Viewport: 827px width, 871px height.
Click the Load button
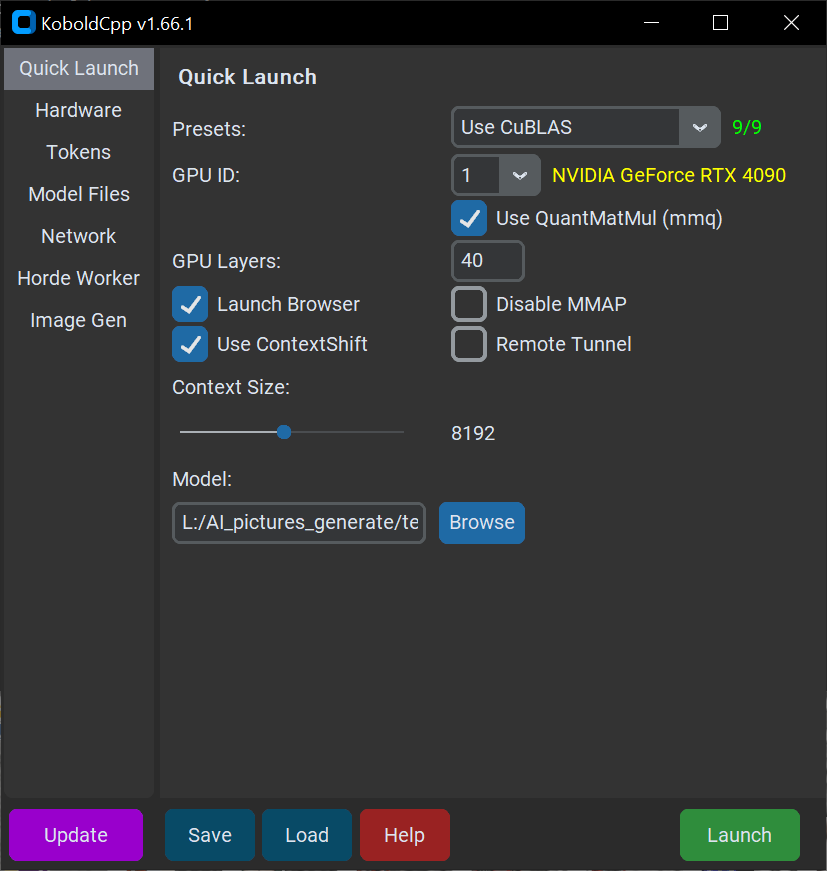coord(307,835)
